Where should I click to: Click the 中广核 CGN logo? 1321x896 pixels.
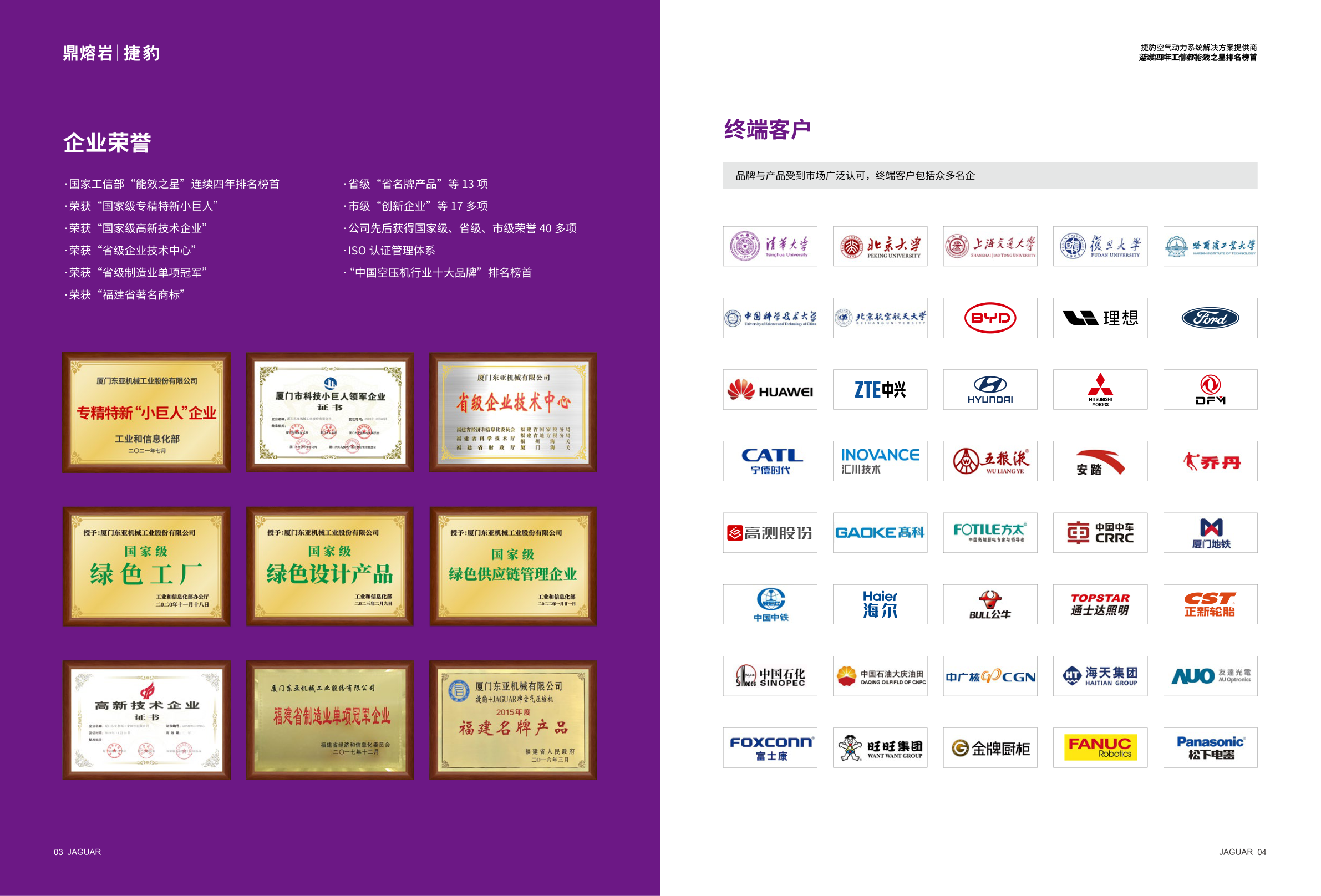[x=990, y=675]
